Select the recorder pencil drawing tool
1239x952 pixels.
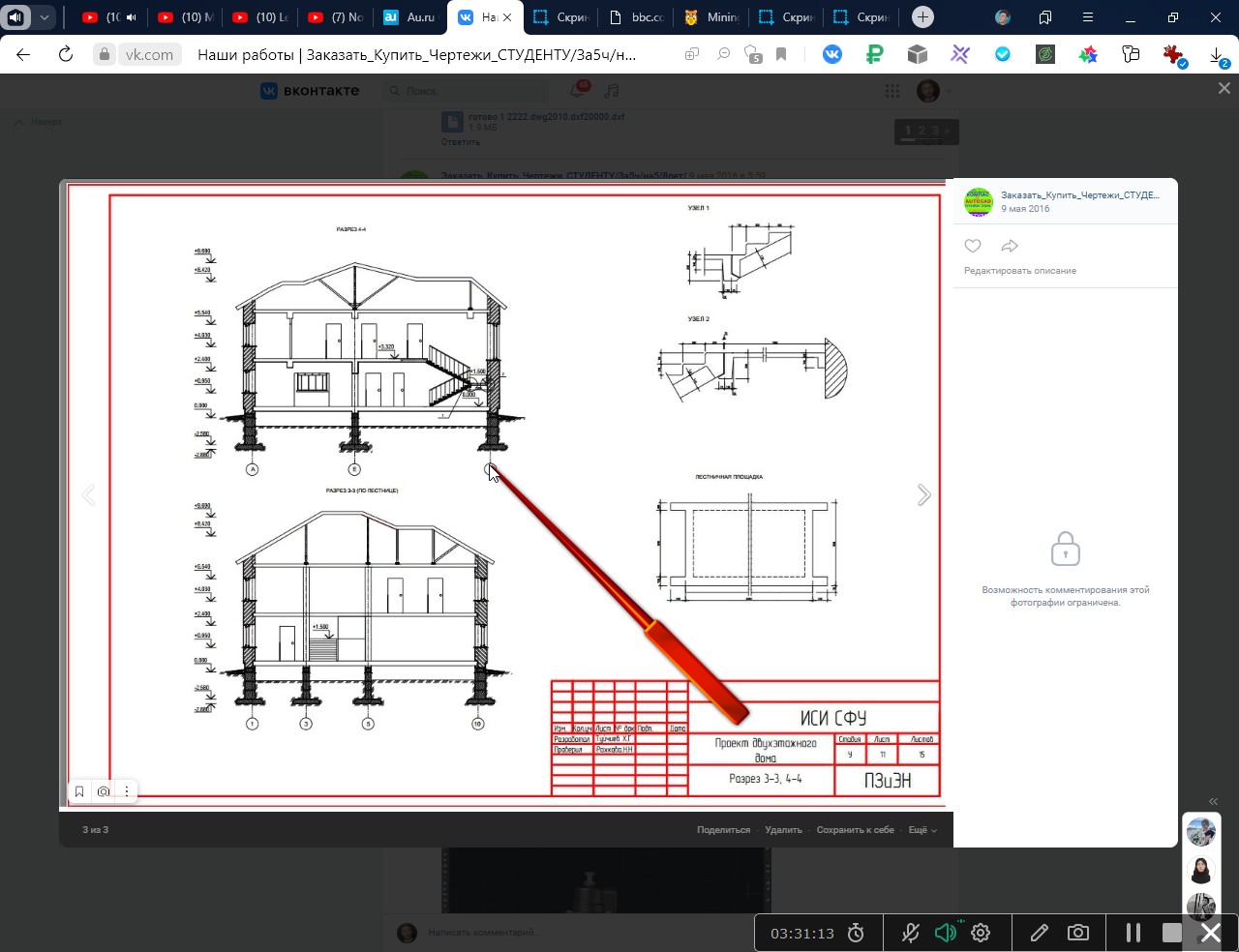point(1040,933)
